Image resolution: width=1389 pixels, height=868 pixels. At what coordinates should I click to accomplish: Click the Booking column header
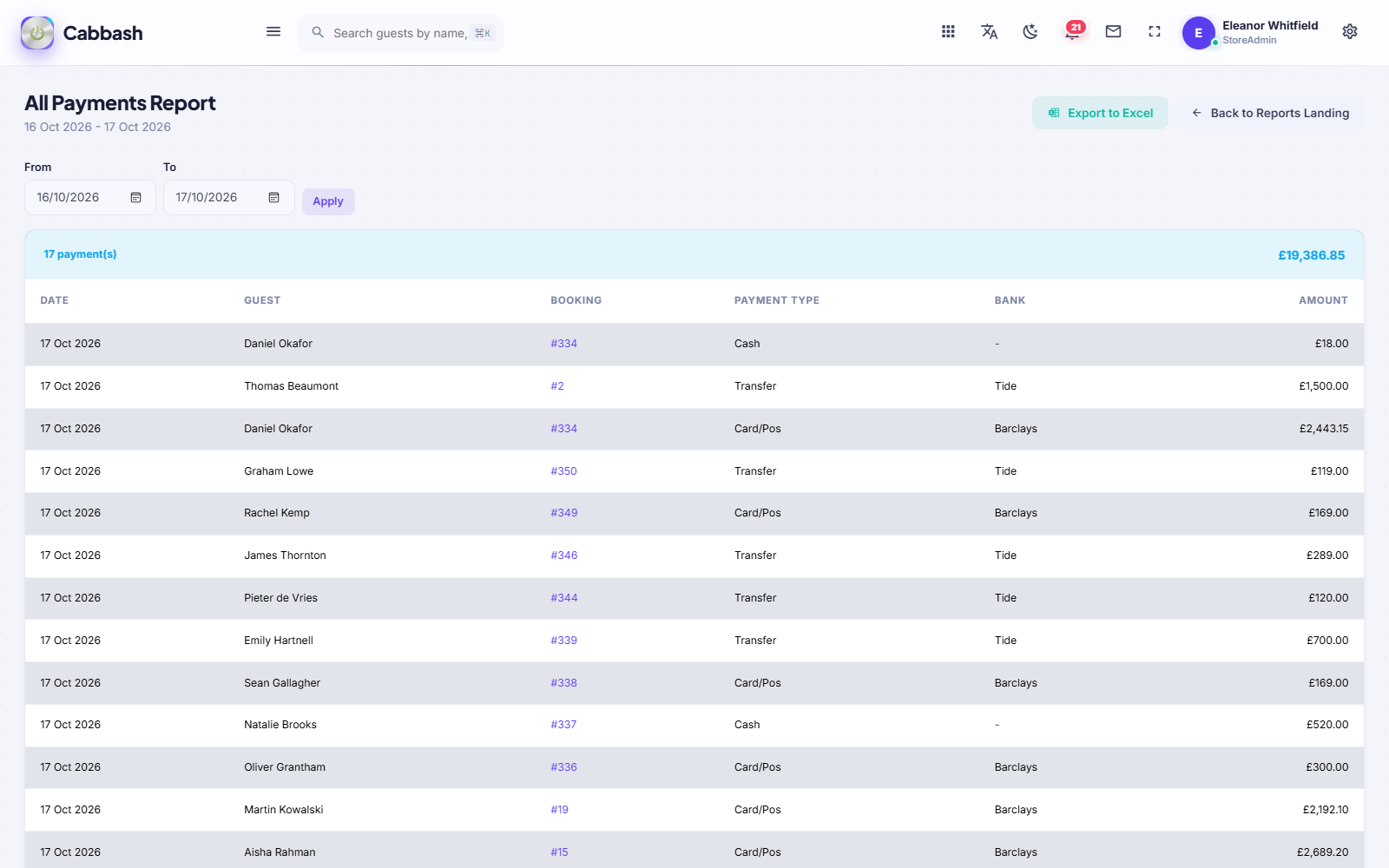(576, 300)
